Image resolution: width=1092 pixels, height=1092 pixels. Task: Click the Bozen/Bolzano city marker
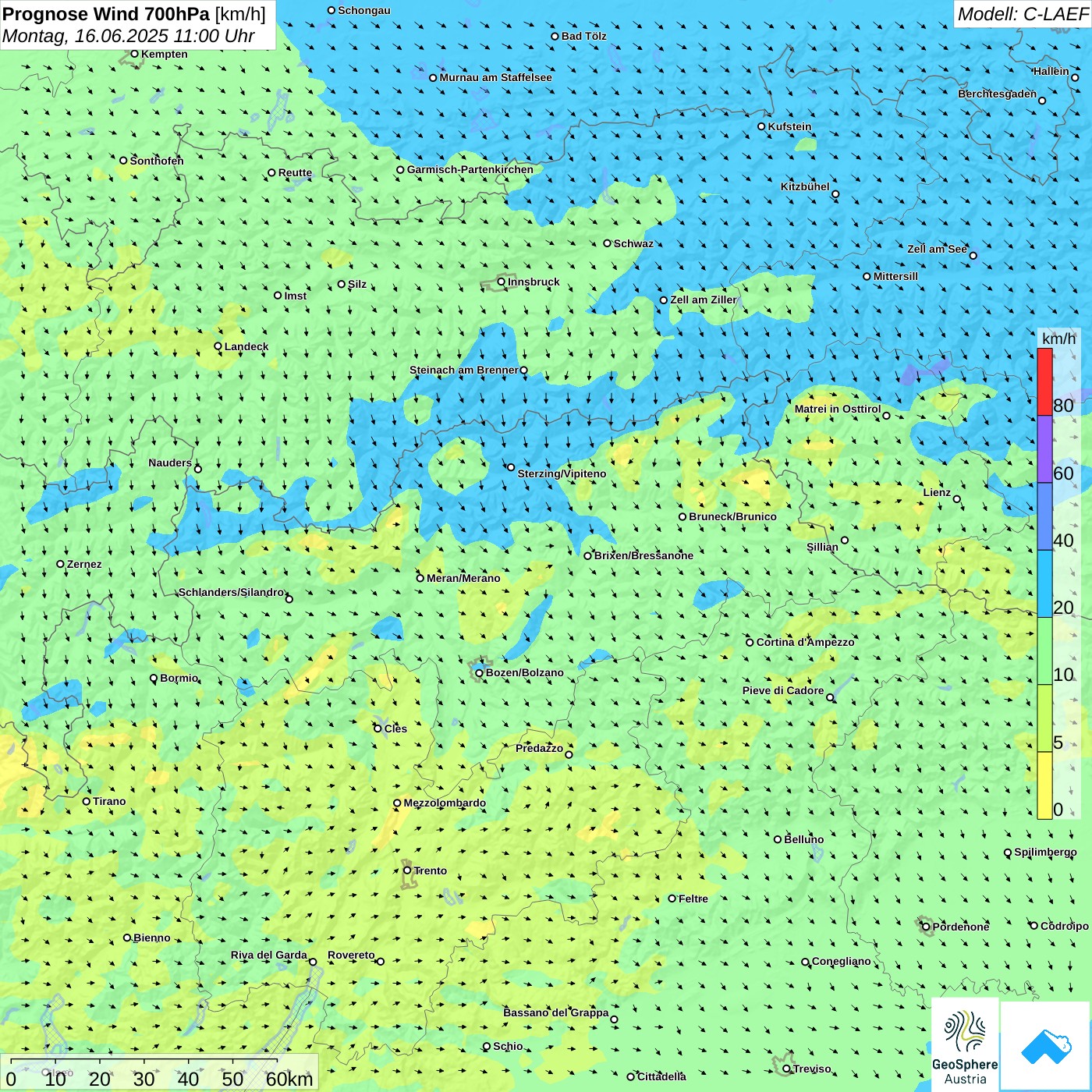(x=480, y=672)
